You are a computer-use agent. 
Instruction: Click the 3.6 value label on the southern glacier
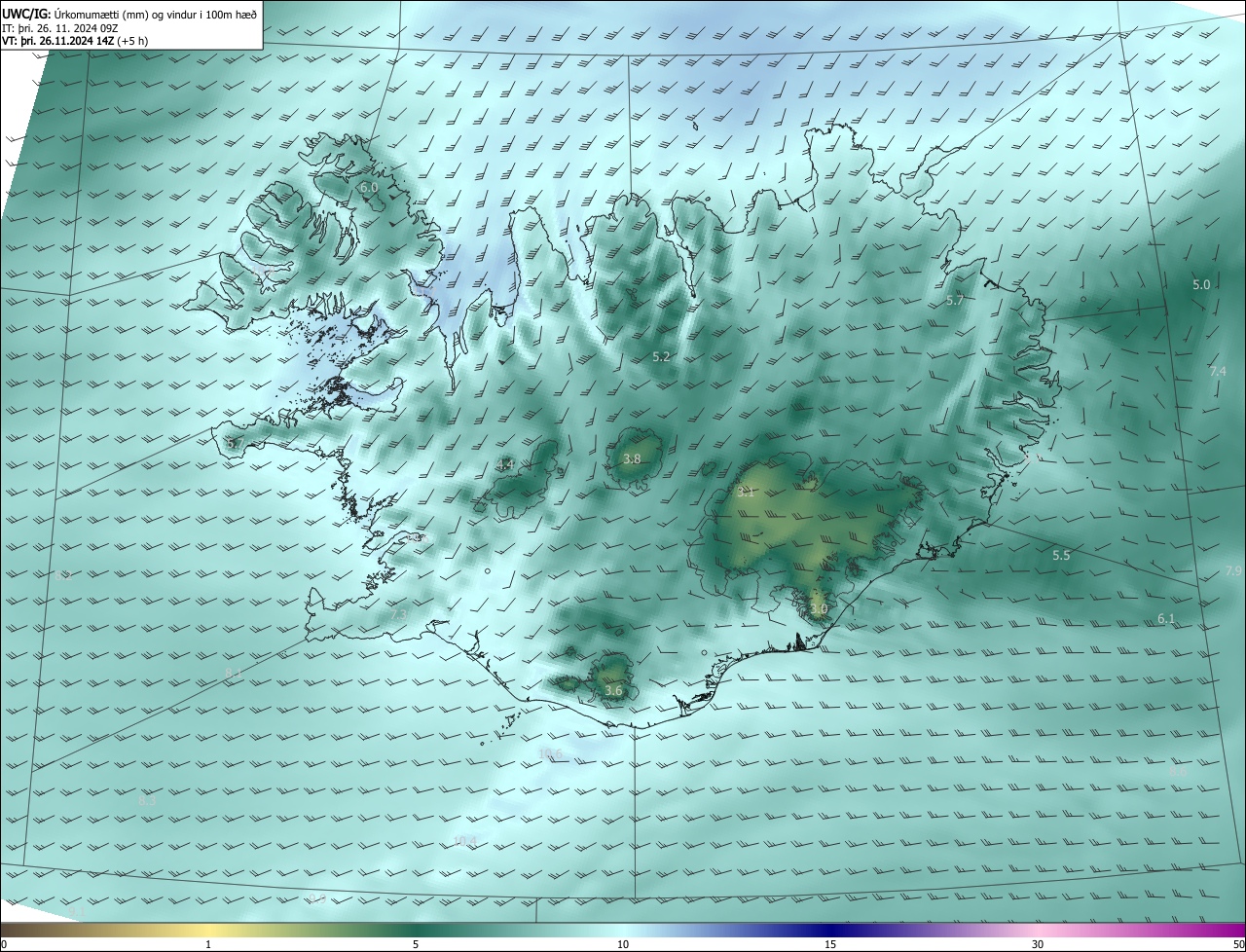coord(613,691)
